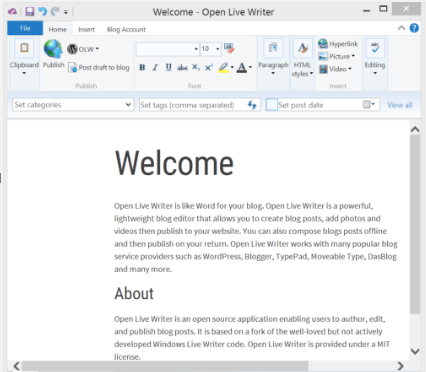Click the refresh tags icon

coord(252,105)
